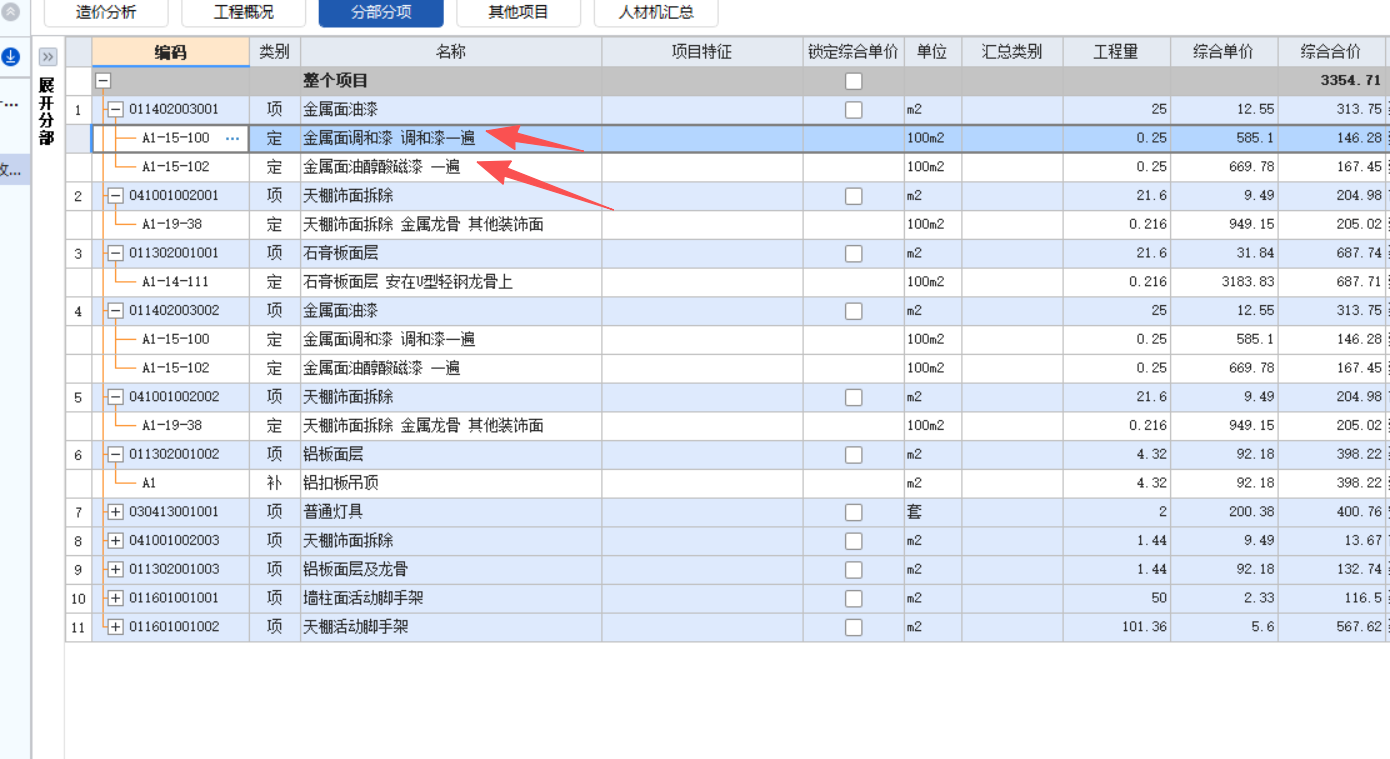Expand 011601001001 墙柱面活动脚手架 row
This screenshot has height=759, width=1390.
click(x=113, y=597)
